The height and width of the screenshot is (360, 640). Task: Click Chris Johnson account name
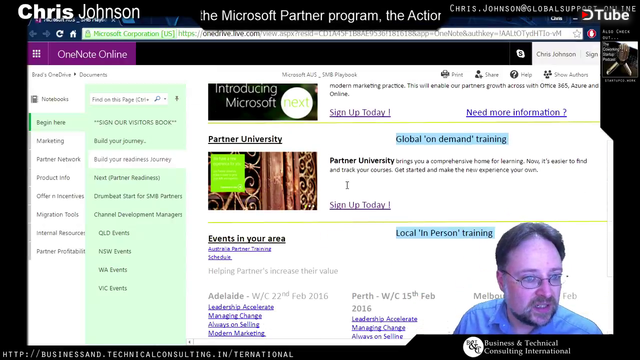(x=556, y=54)
